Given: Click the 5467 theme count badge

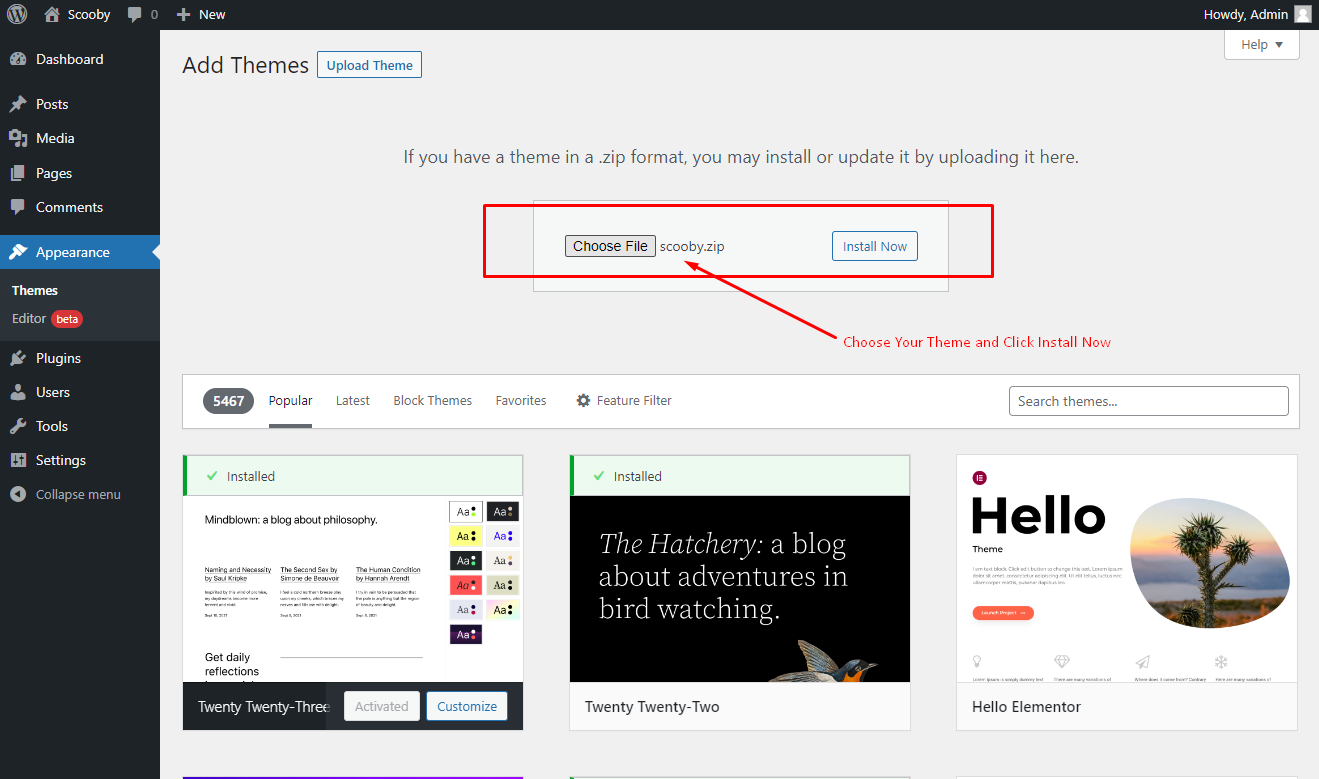Looking at the screenshot, I should click(x=228, y=401).
